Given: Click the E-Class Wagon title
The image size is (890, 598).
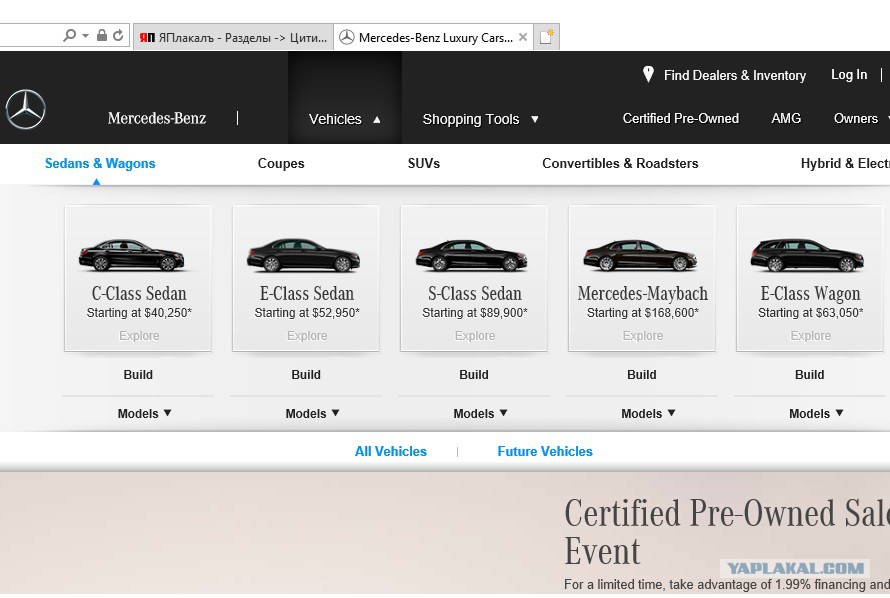Looking at the screenshot, I should (811, 293).
